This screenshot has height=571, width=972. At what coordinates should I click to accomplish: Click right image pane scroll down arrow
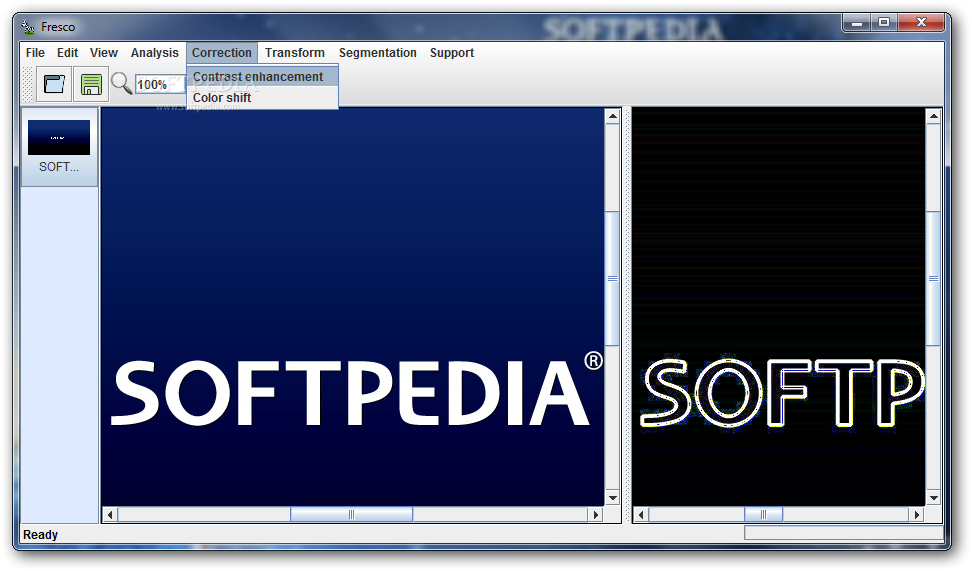[934, 497]
